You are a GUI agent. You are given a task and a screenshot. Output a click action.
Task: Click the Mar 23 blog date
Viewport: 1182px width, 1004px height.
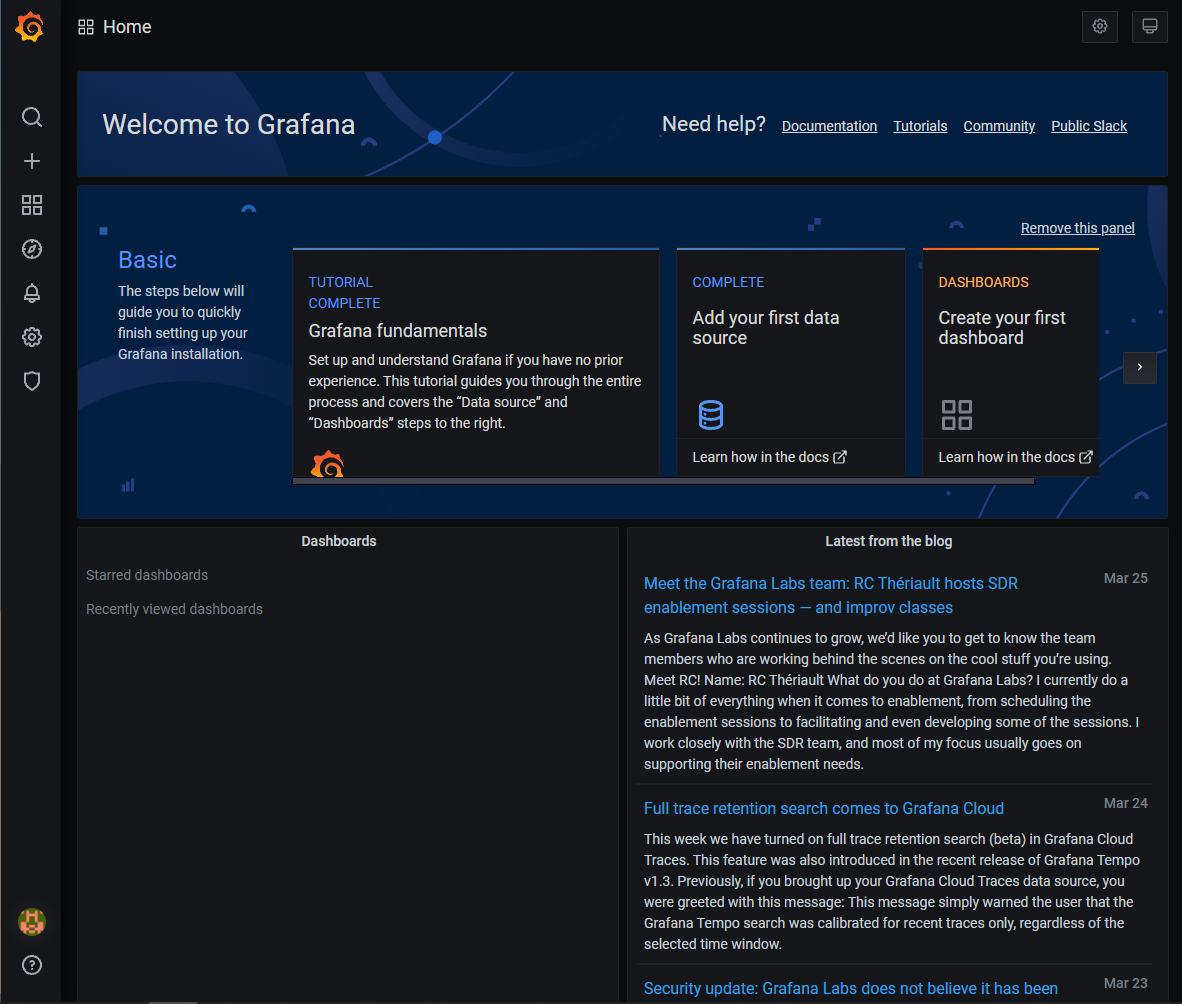[1125, 984]
